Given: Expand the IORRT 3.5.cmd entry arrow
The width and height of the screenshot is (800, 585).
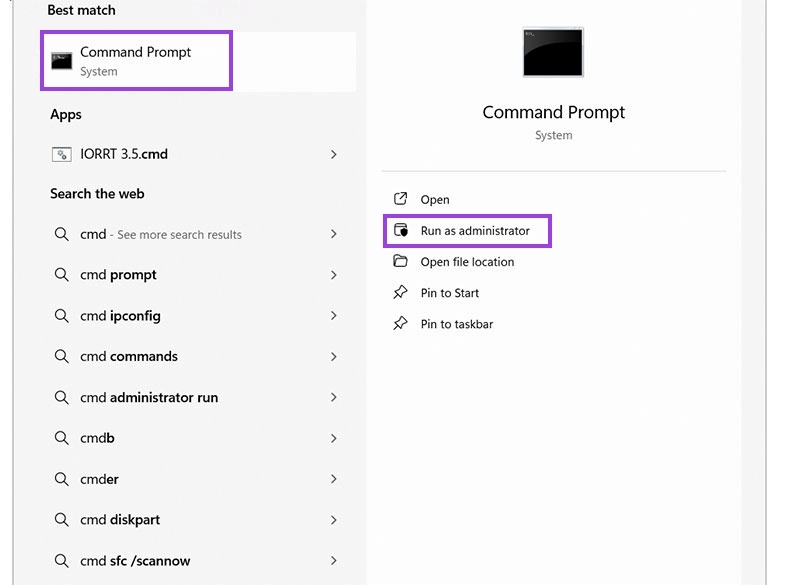Looking at the screenshot, I should coord(335,154).
